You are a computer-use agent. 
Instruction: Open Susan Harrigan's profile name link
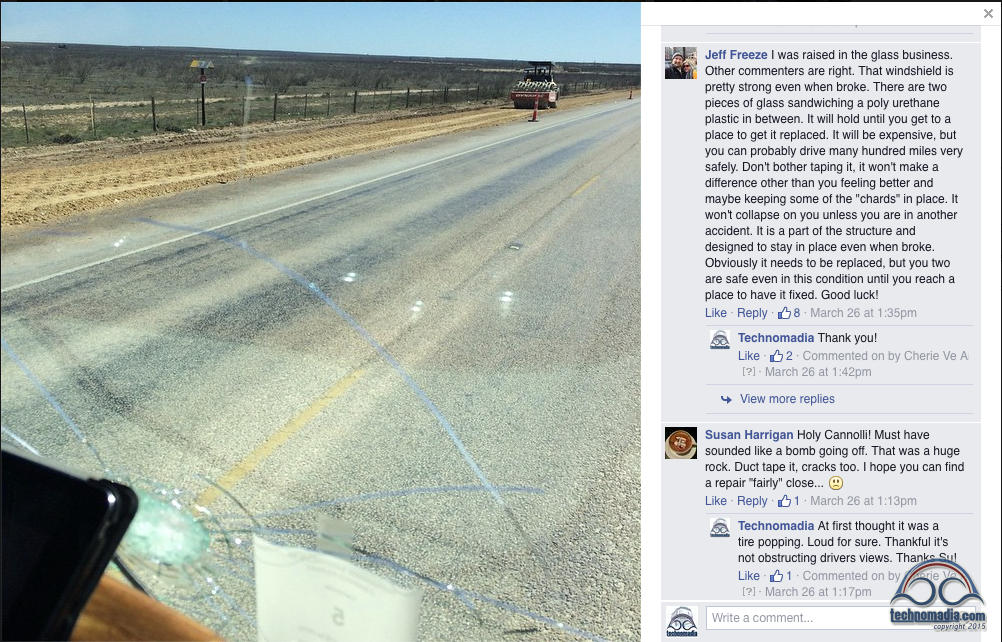(749, 434)
